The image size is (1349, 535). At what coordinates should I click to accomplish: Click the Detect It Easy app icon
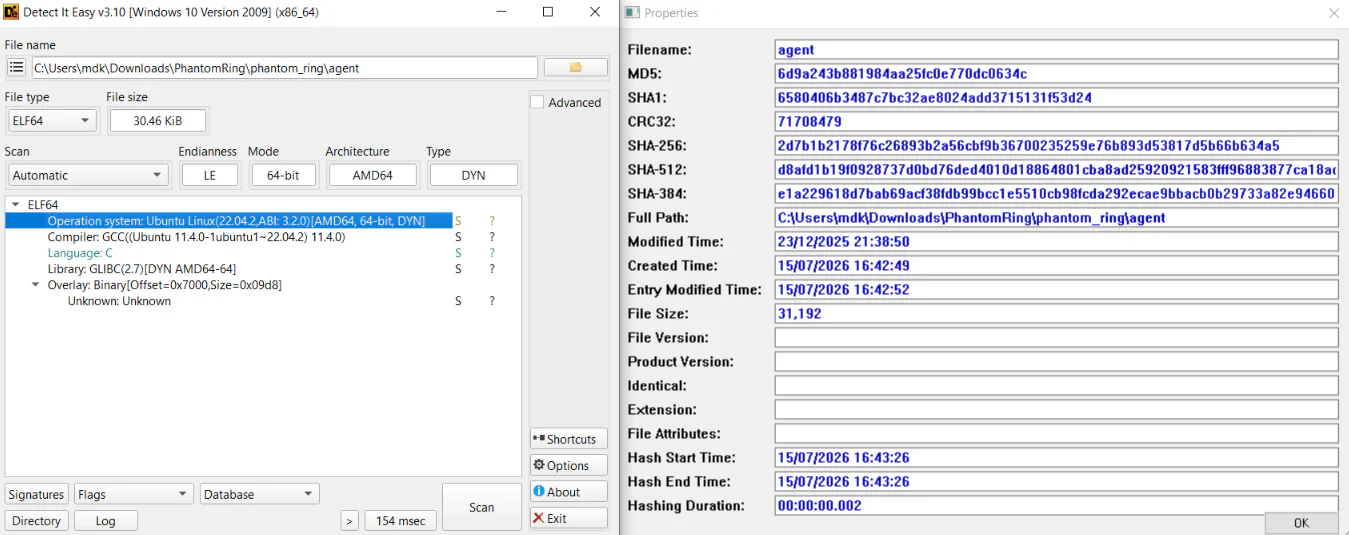point(11,12)
